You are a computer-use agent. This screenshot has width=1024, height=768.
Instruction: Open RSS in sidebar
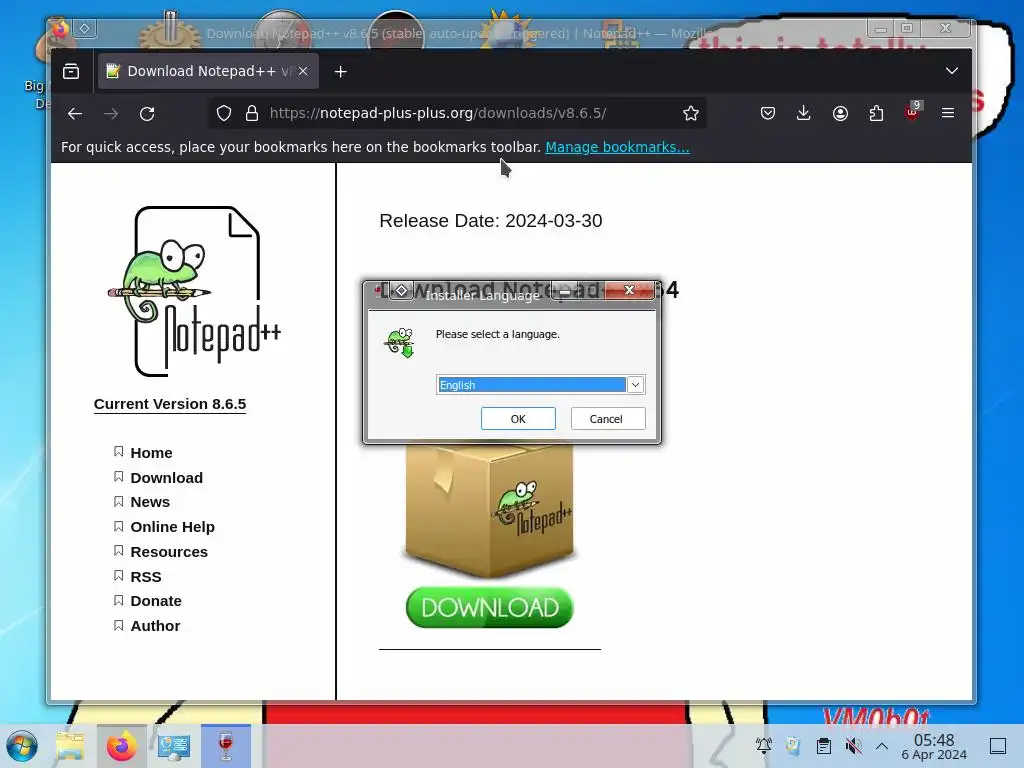pyautogui.click(x=146, y=577)
